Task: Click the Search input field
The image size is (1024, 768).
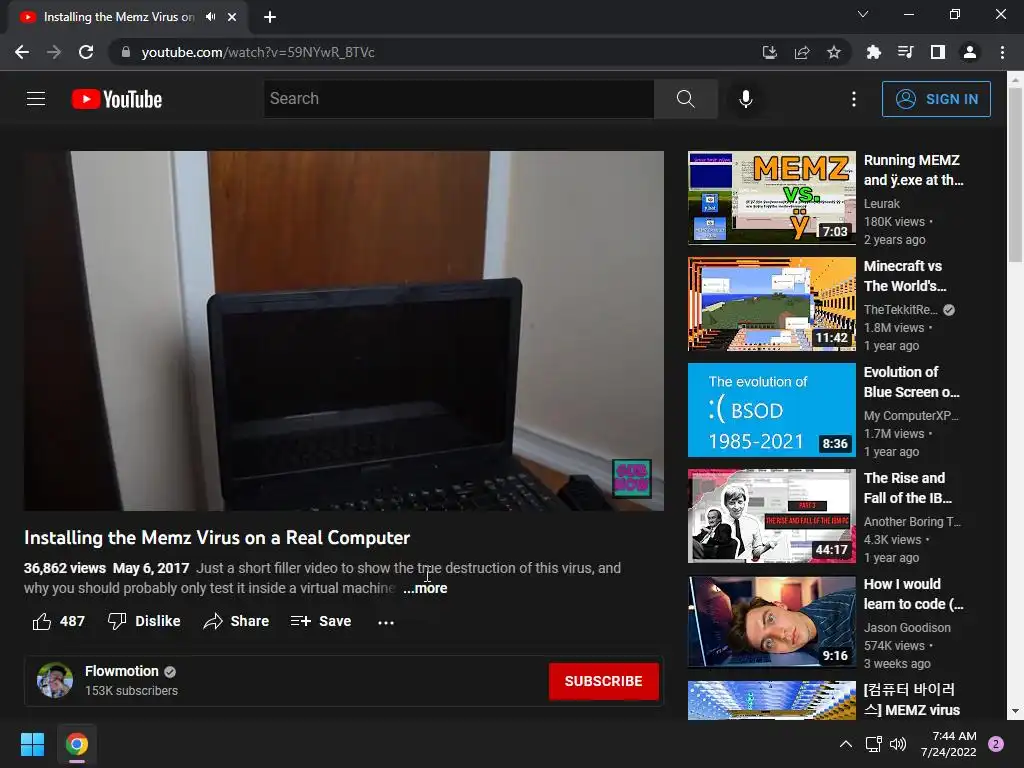Action: [459, 99]
